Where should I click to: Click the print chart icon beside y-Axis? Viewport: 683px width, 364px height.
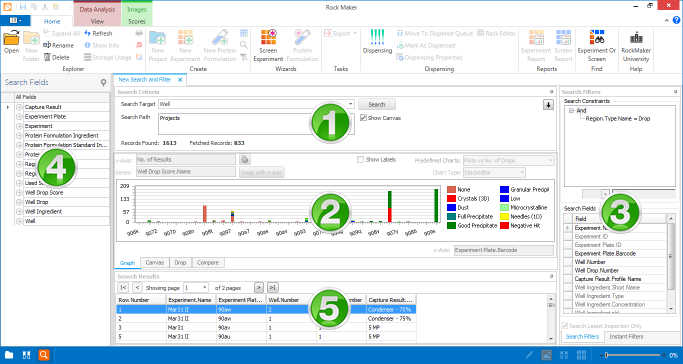point(245,159)
